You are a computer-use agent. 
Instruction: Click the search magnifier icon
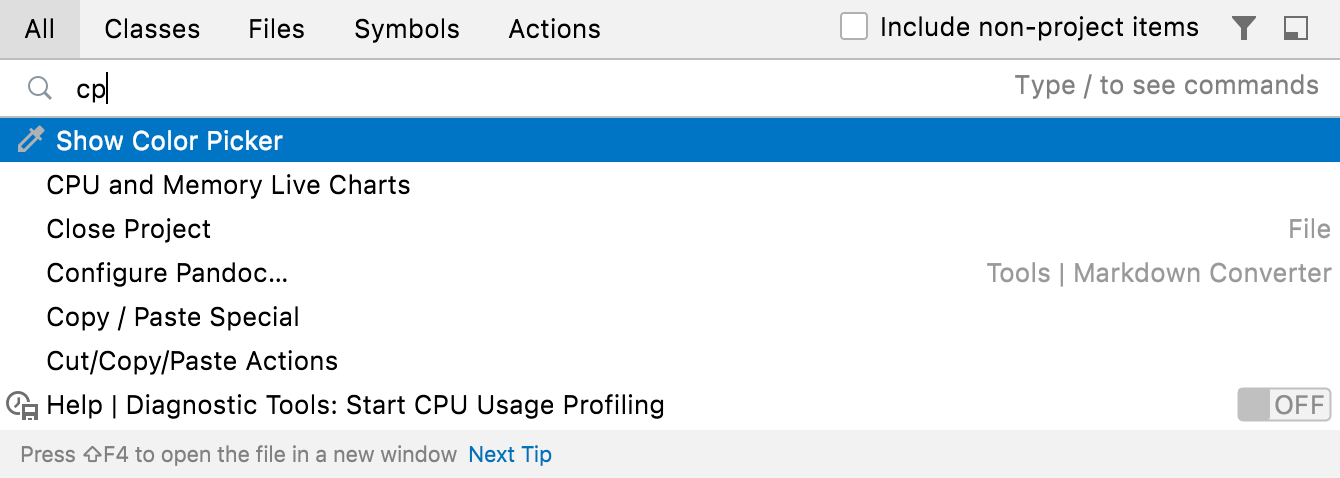point(39,88)
